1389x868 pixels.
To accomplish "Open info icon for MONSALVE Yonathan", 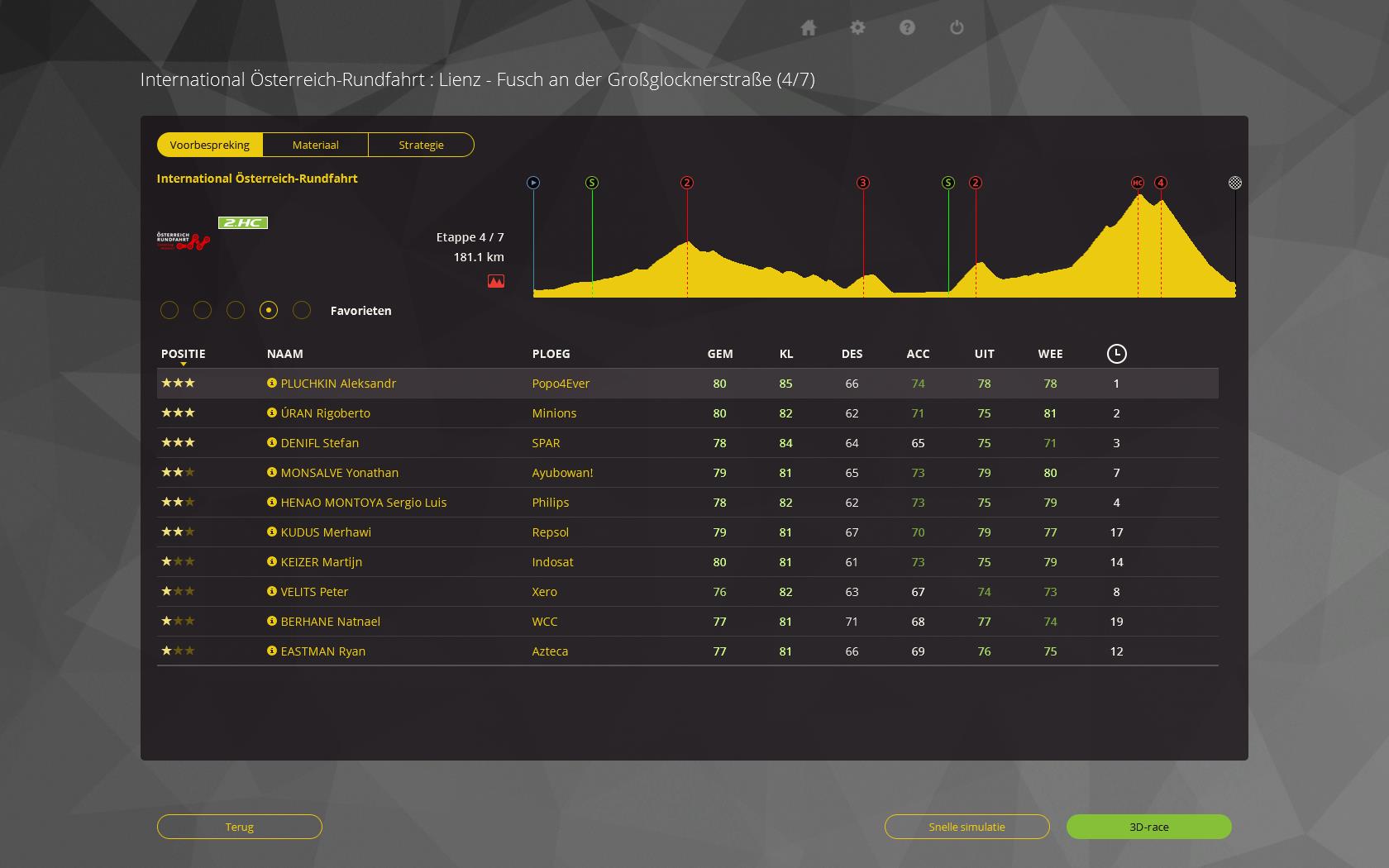I will pos(271,472).
